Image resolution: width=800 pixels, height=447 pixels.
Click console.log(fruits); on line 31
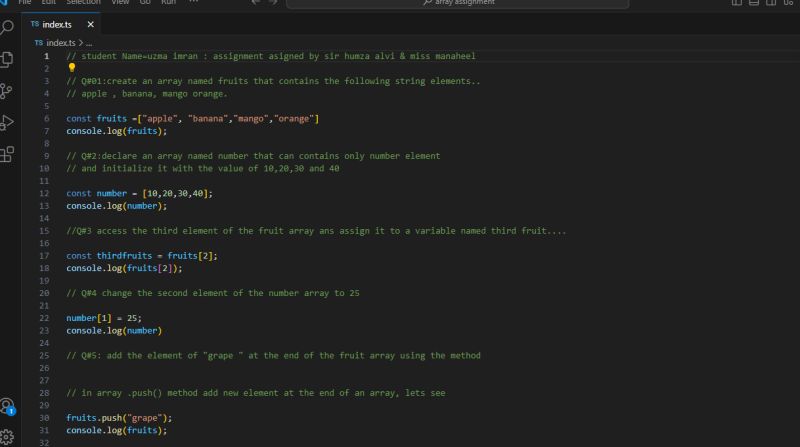(116, 430)
